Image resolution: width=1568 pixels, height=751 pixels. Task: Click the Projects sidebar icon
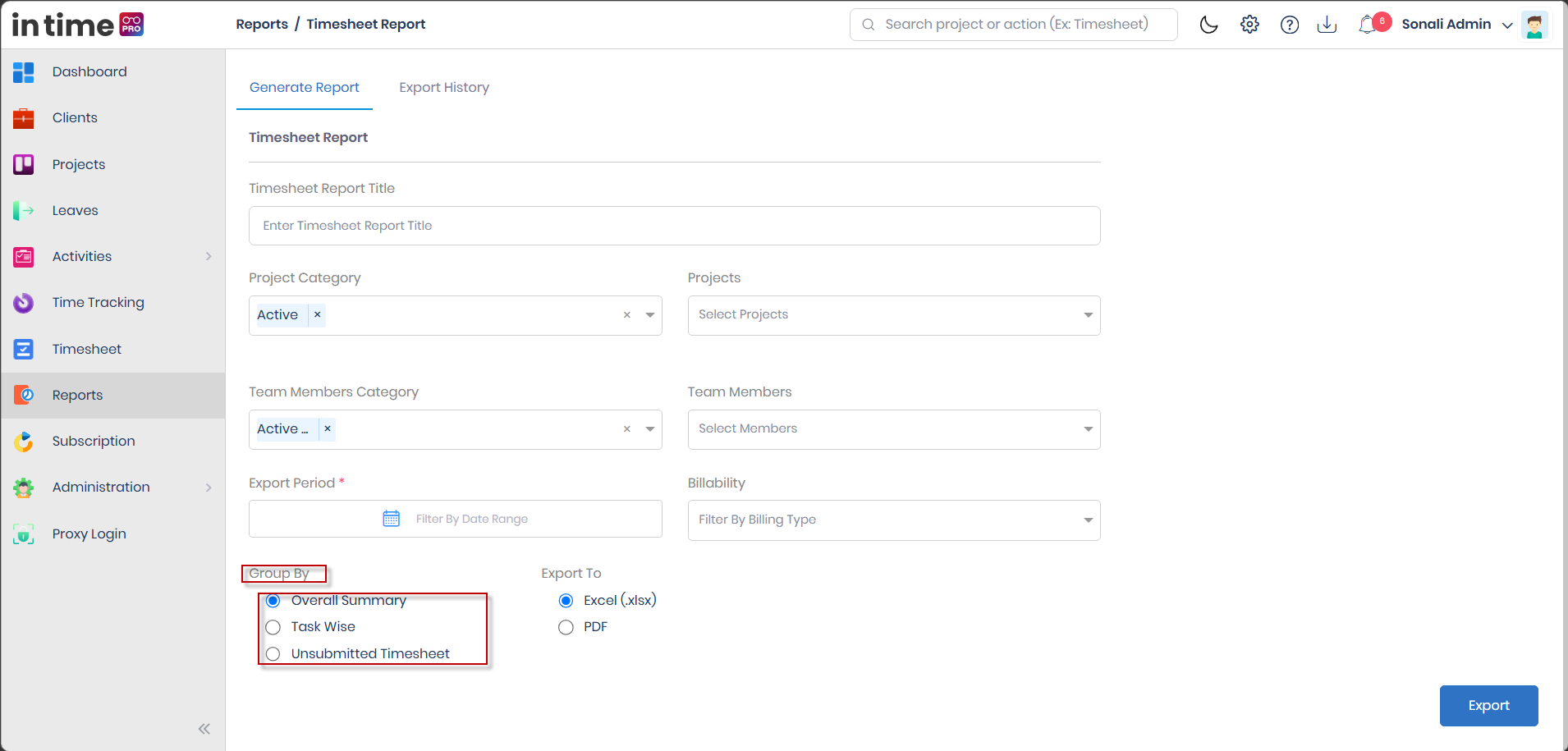(24, 164)
